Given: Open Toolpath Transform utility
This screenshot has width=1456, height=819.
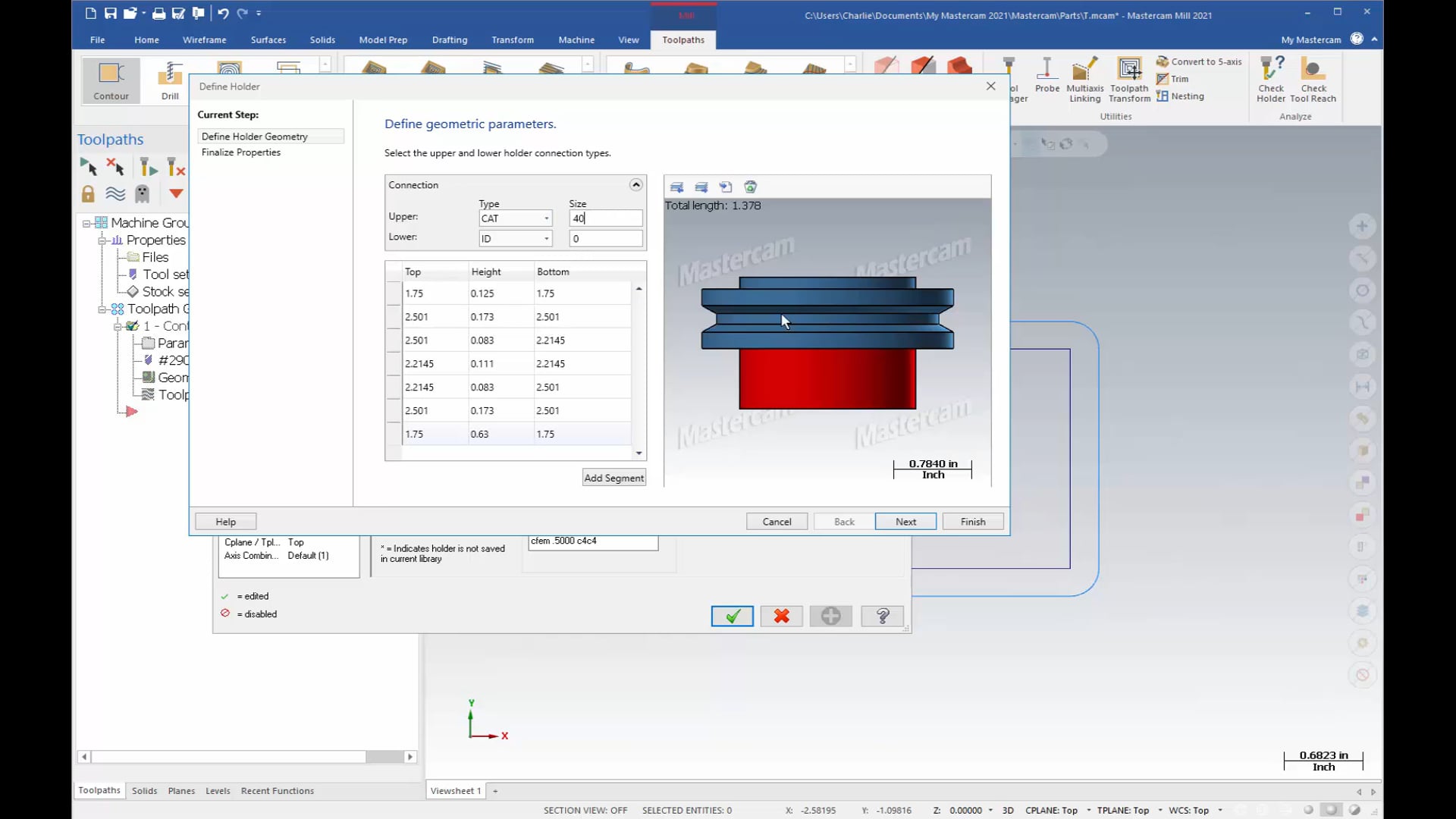Looking at the screenshot, I should pyautogui.click(x=1130, y=80).
